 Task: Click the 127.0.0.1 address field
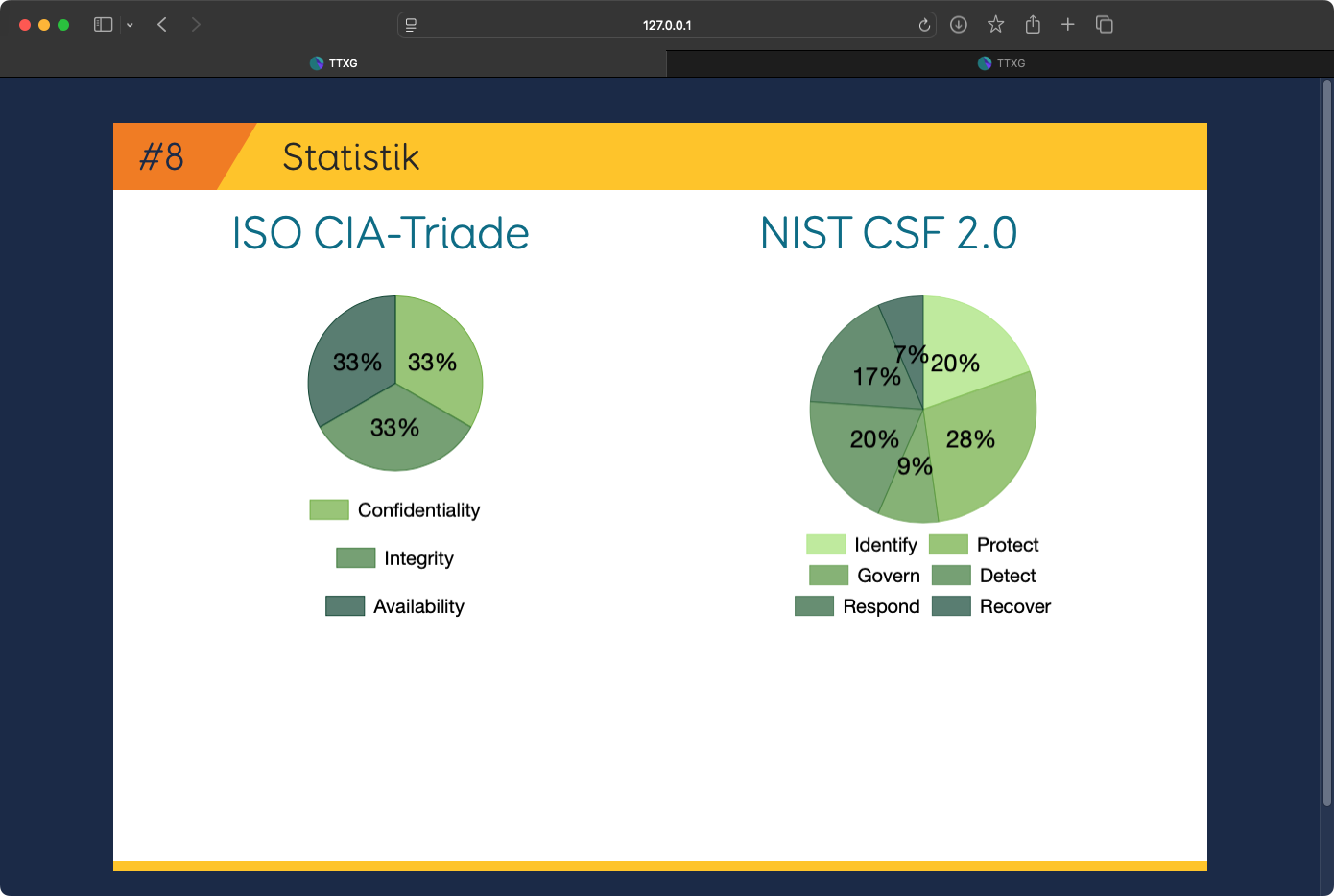(x=667, y=25)
